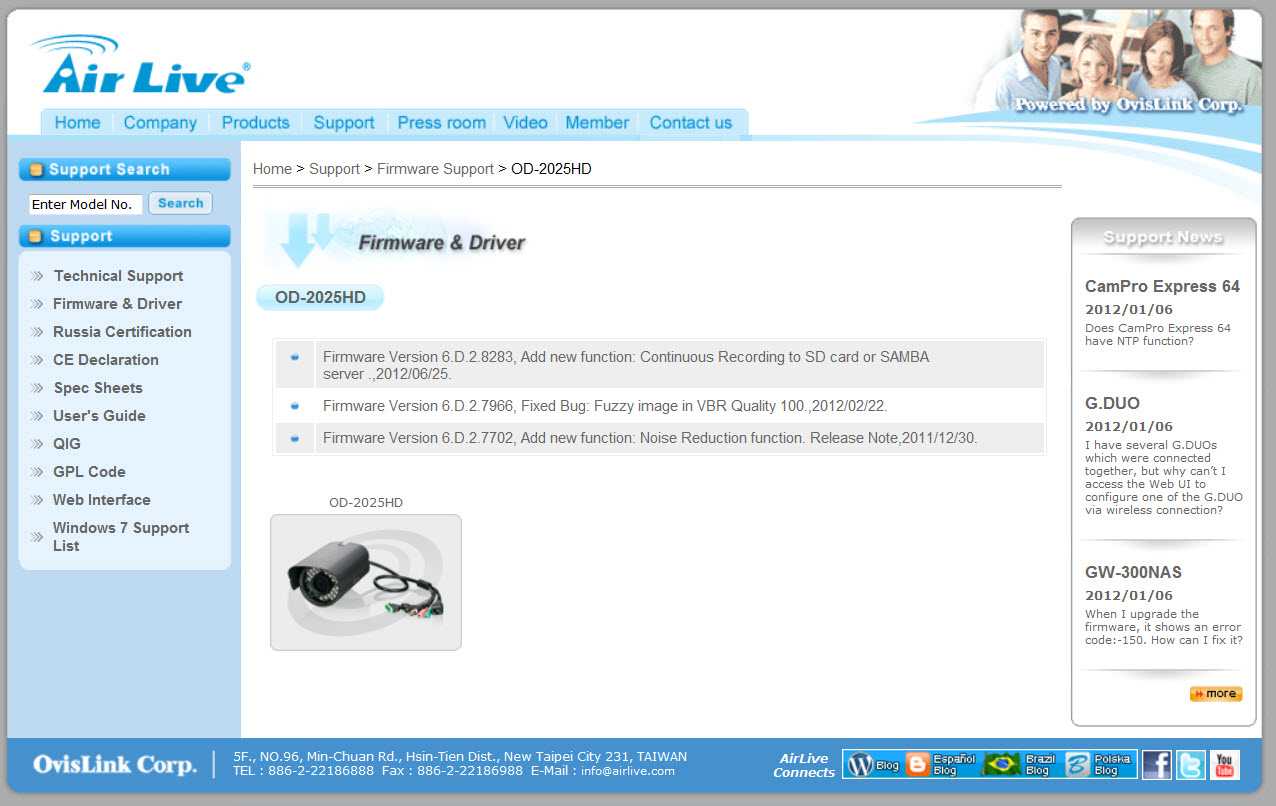
Task: Click download bullet for firmware 6.D.2.7702
Action: click(x=295, y=438)
